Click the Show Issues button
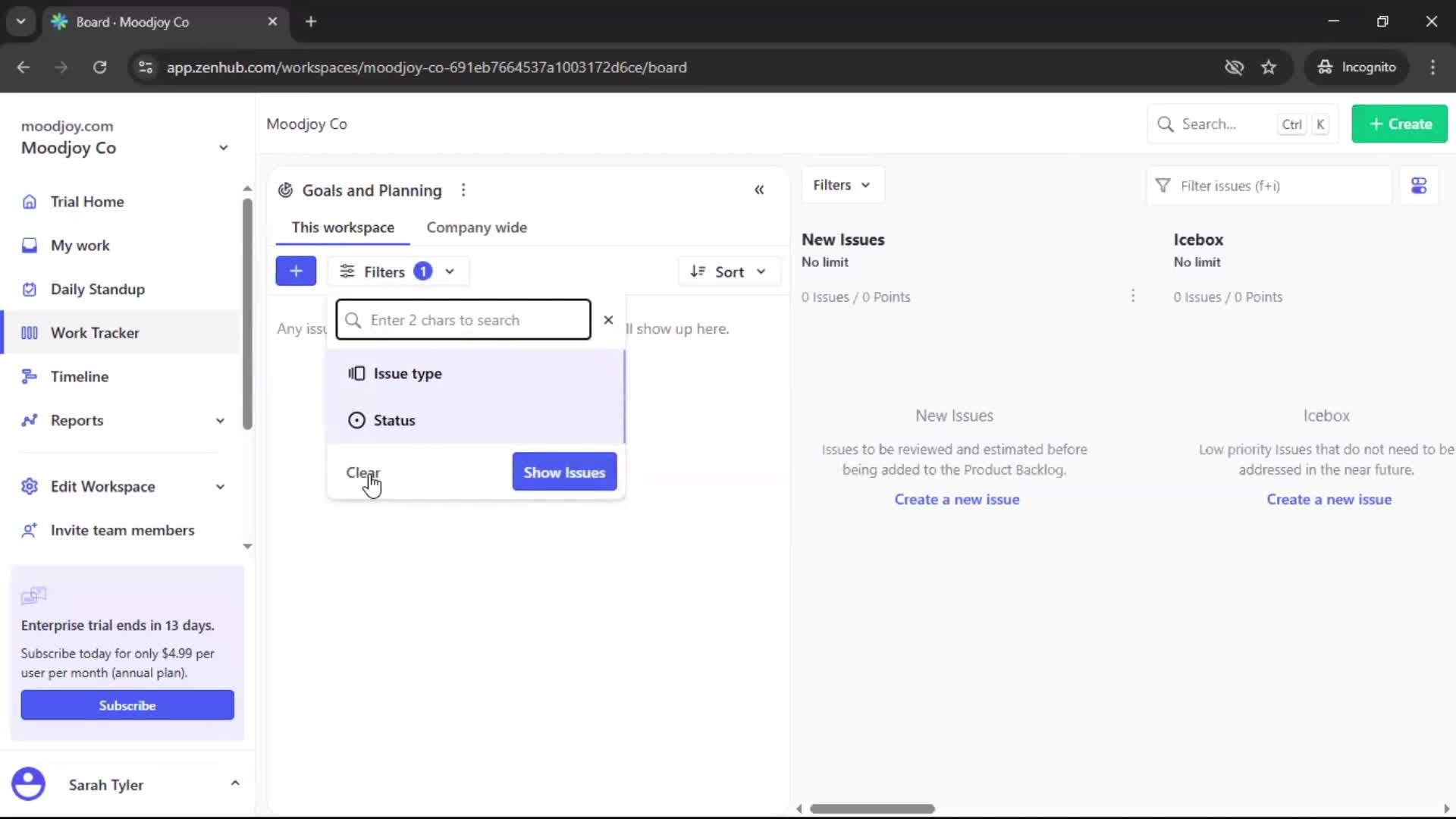 click(564, 471)
